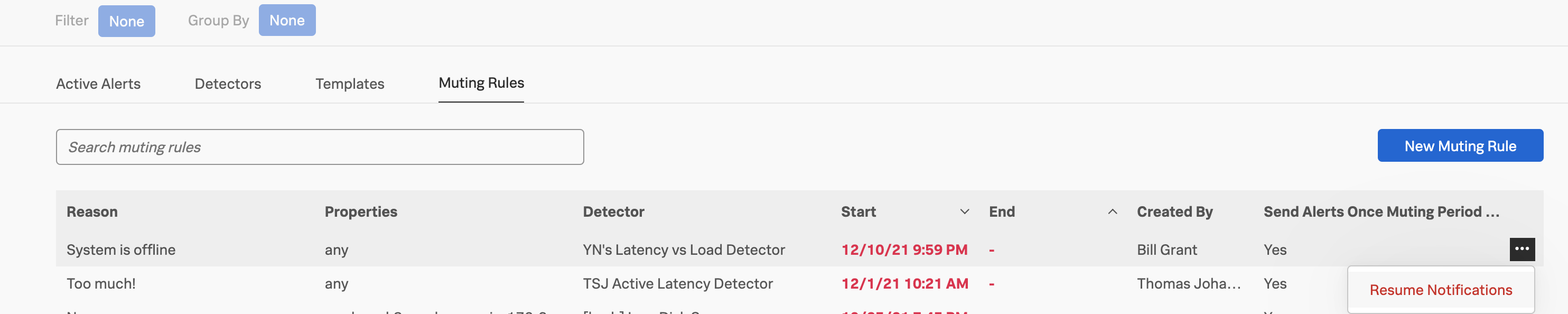
Task: Select the Muting Rules tab
Action: tap(481, 84)
